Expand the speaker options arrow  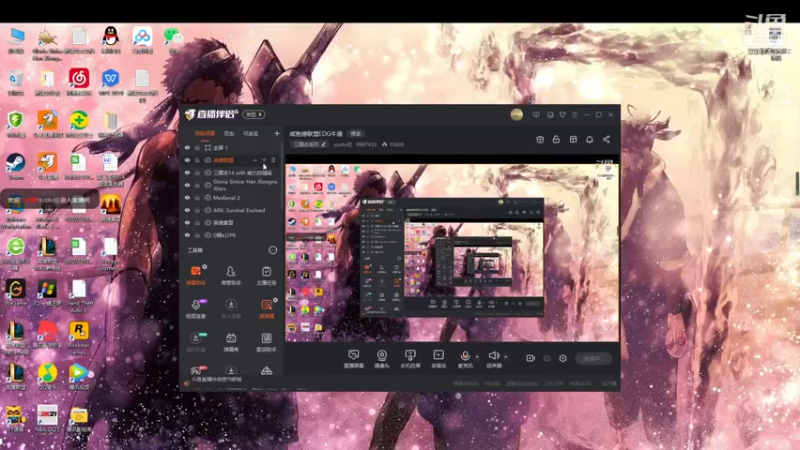point(506,357)
